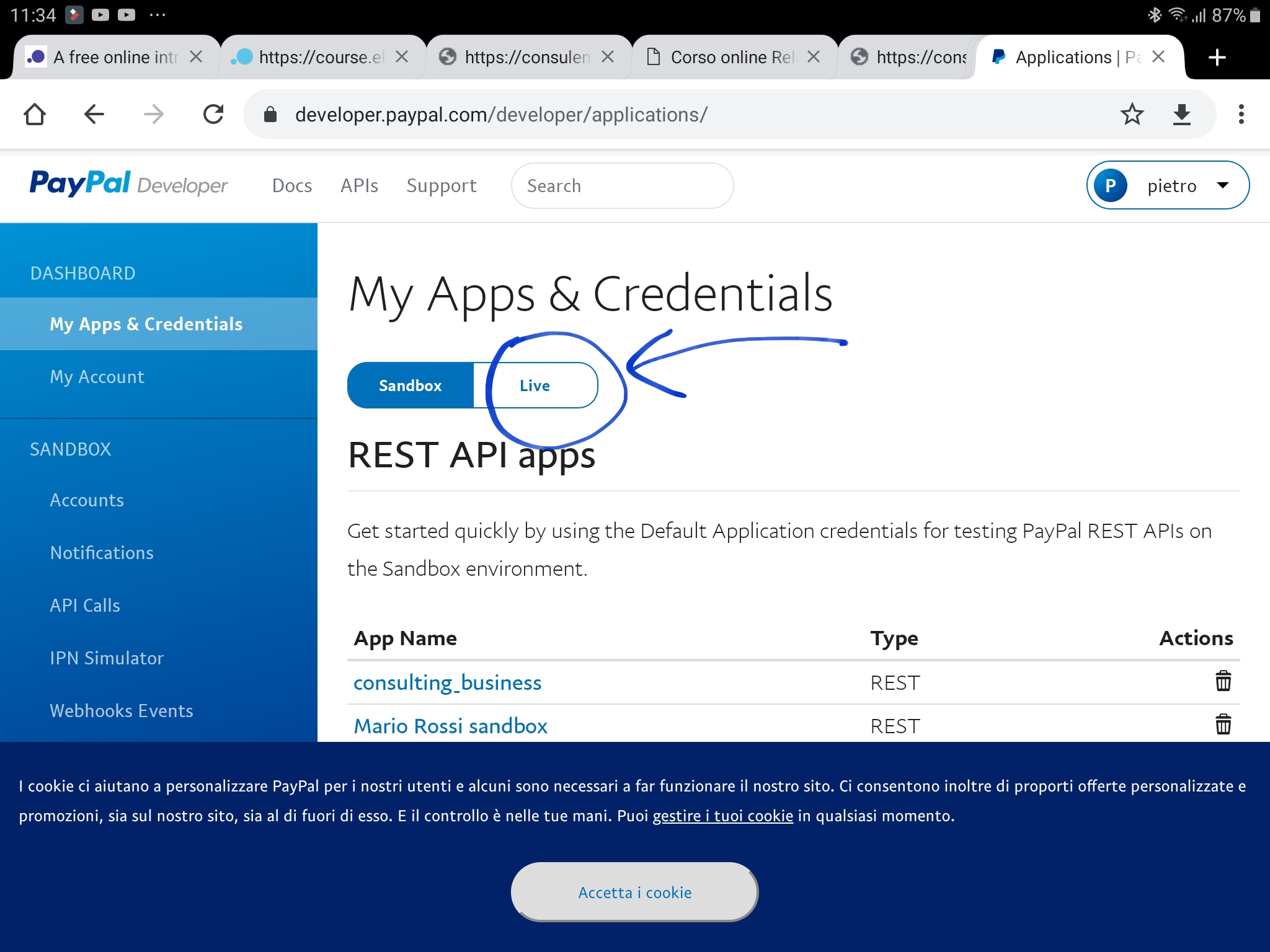
Task: Tap REST type for Mario Rossi sandbox
Action: (895, 726)
